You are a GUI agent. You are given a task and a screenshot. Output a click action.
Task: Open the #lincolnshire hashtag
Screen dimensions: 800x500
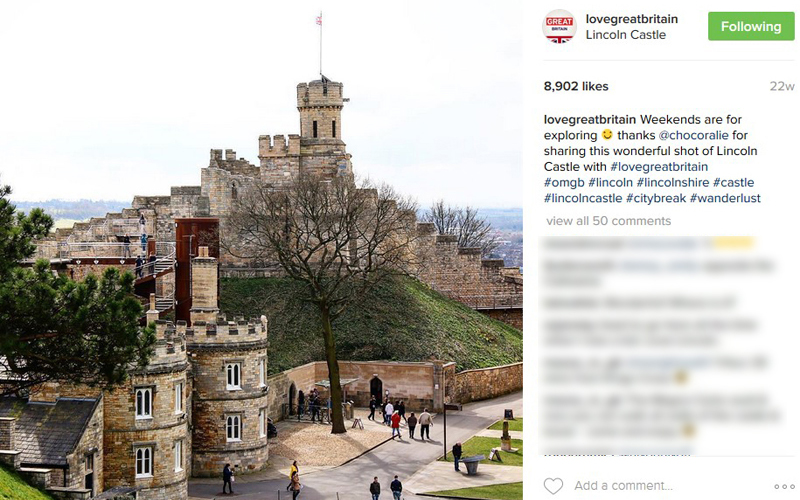[672, 183]
